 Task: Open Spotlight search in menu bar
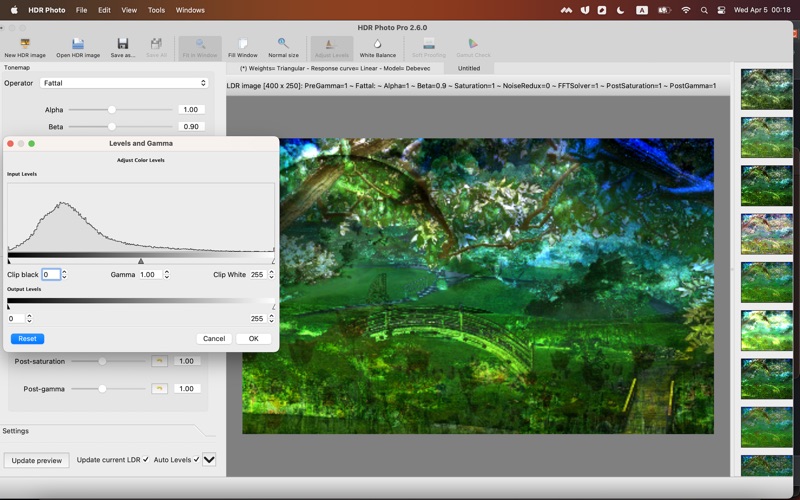point(704,10)
